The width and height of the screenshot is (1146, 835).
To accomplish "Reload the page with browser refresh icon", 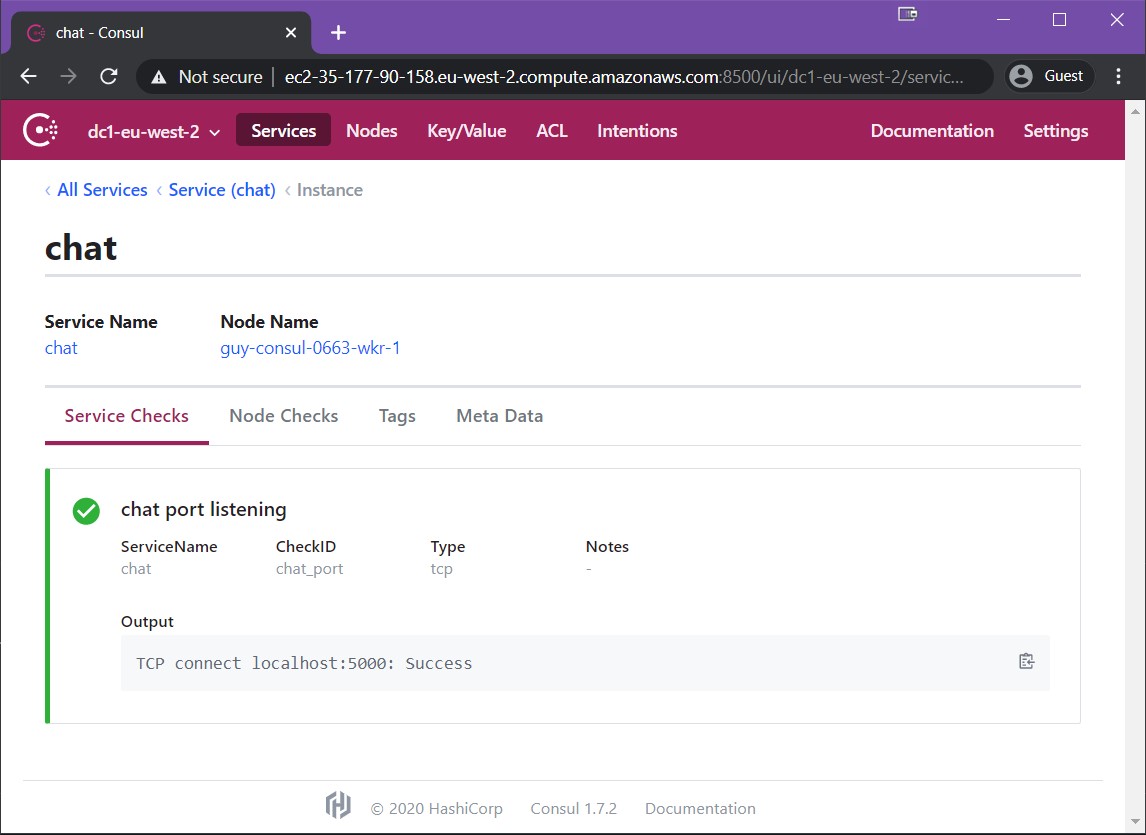I will click(x=109, y=76).
